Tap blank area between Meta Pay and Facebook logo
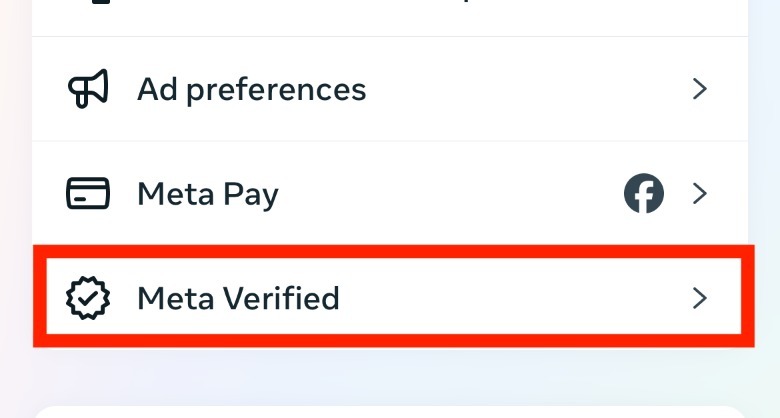 450,194
